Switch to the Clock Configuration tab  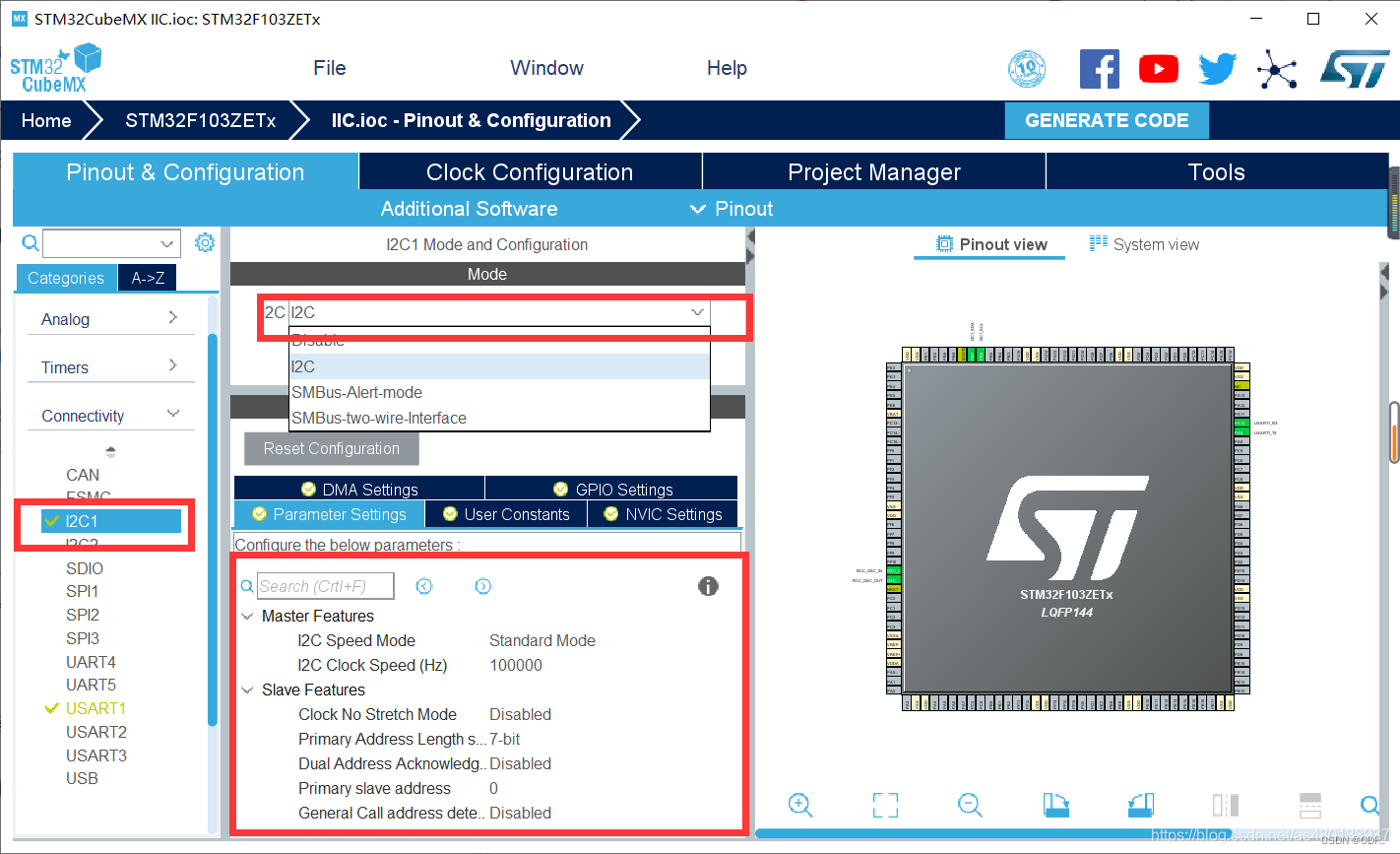tap(530, 171)
